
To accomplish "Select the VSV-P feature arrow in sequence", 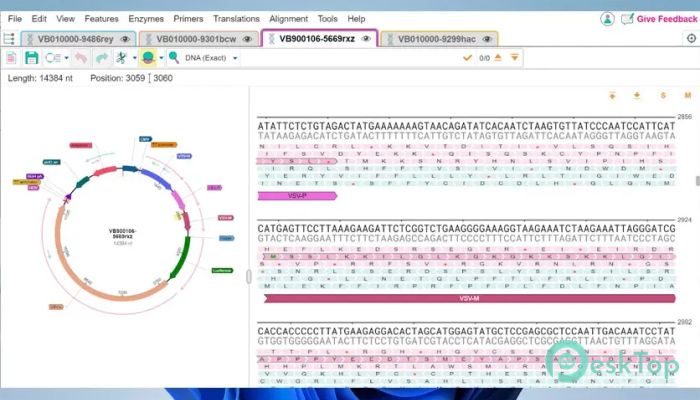I will click(297, 196).
